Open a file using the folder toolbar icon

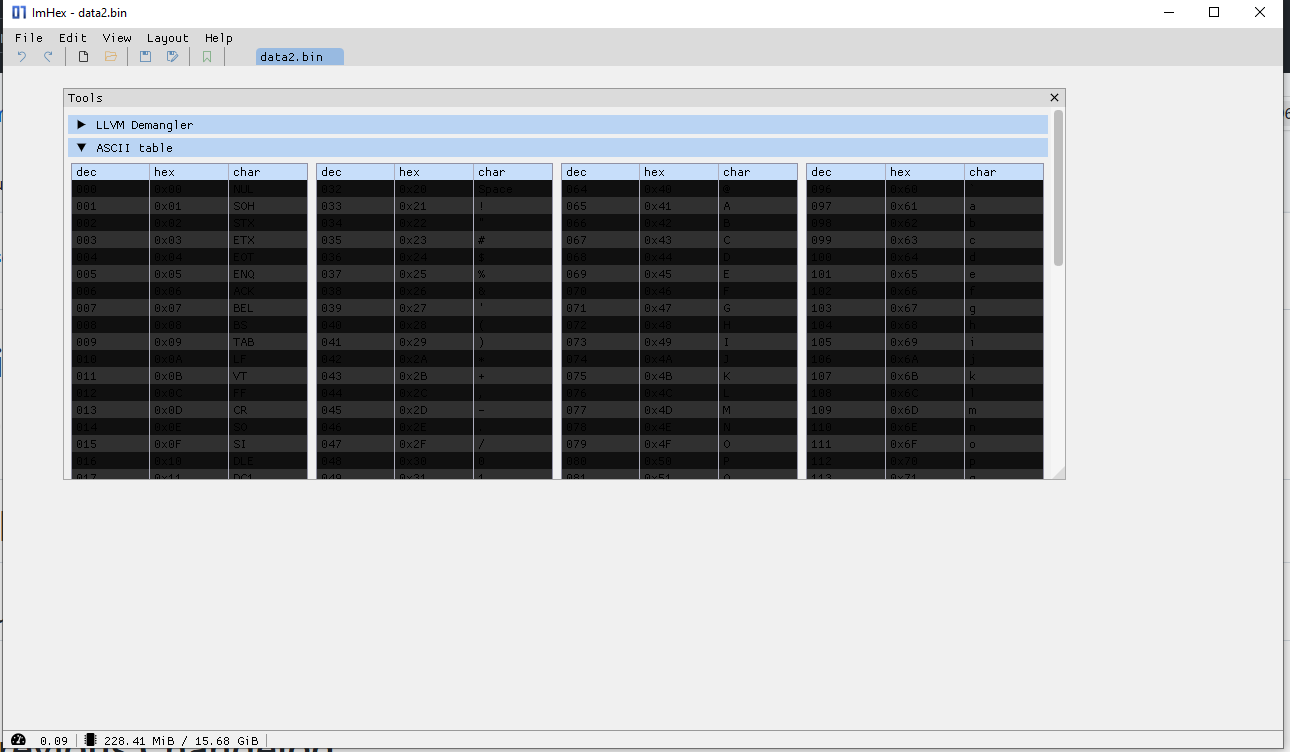(x=110, y=56)
